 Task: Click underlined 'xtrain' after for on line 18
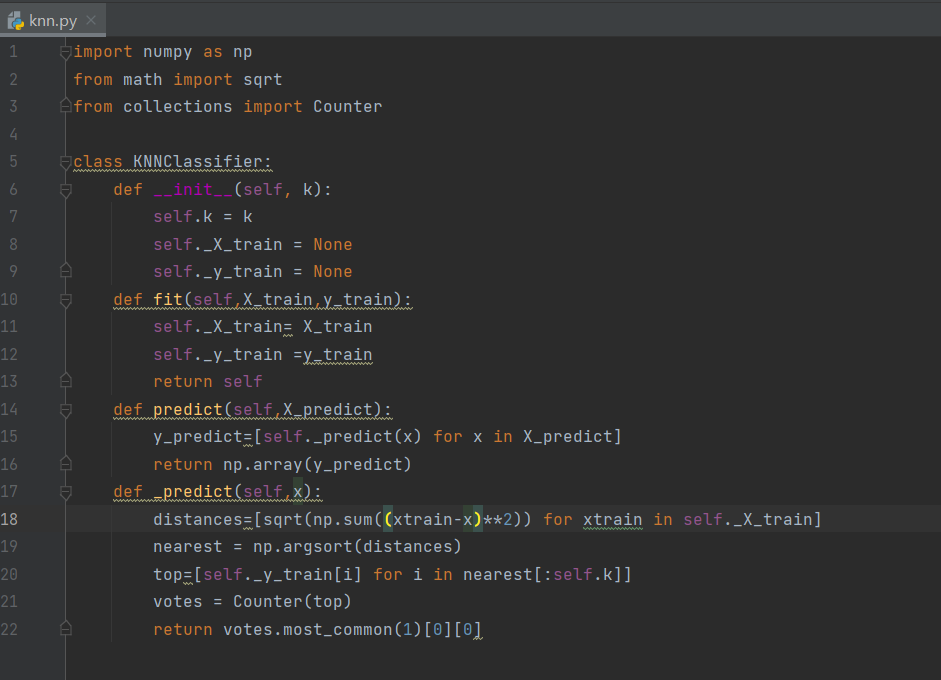coord(612,520)
